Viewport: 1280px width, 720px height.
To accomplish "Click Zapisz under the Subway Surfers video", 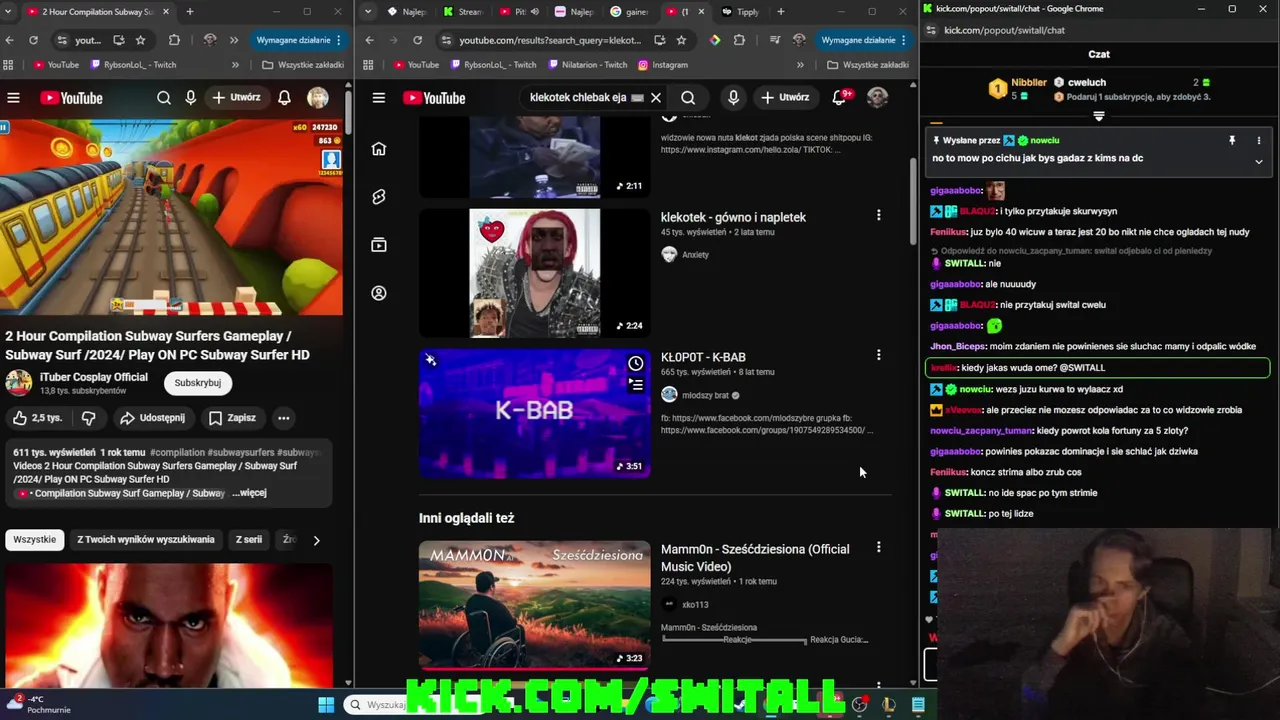I will (231, 418).
